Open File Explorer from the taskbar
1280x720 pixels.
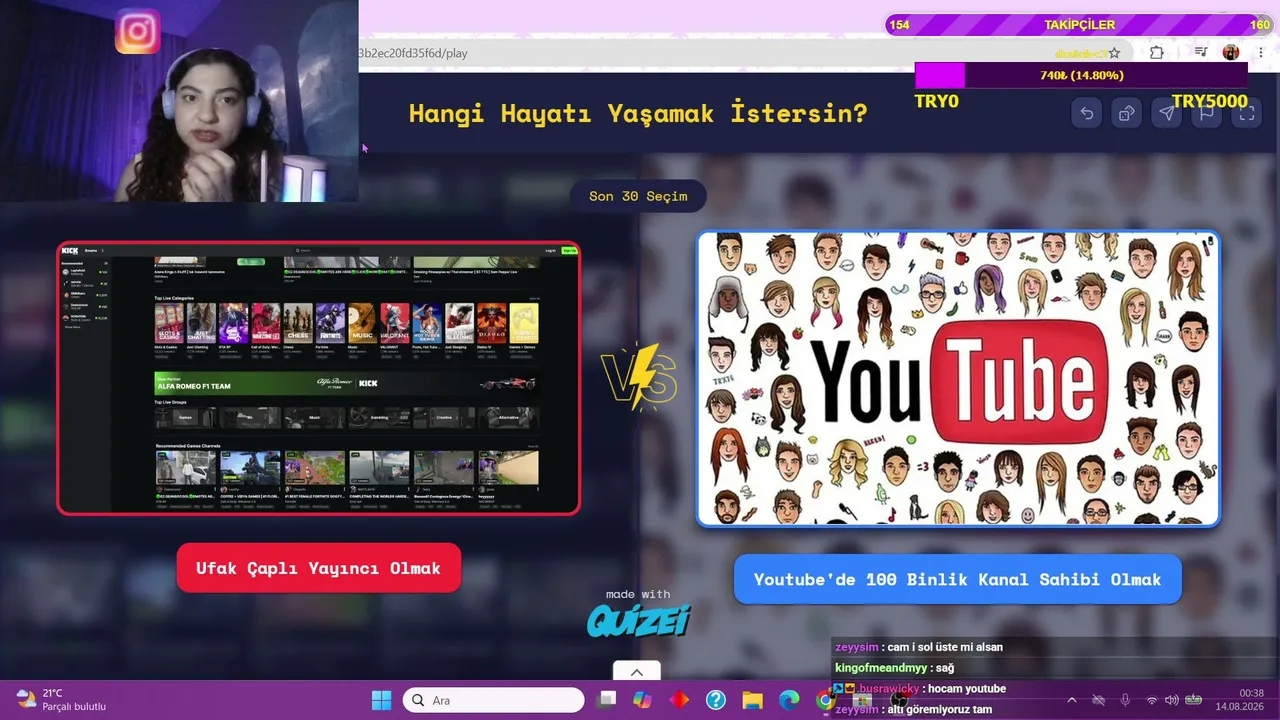tap(752, 700)
